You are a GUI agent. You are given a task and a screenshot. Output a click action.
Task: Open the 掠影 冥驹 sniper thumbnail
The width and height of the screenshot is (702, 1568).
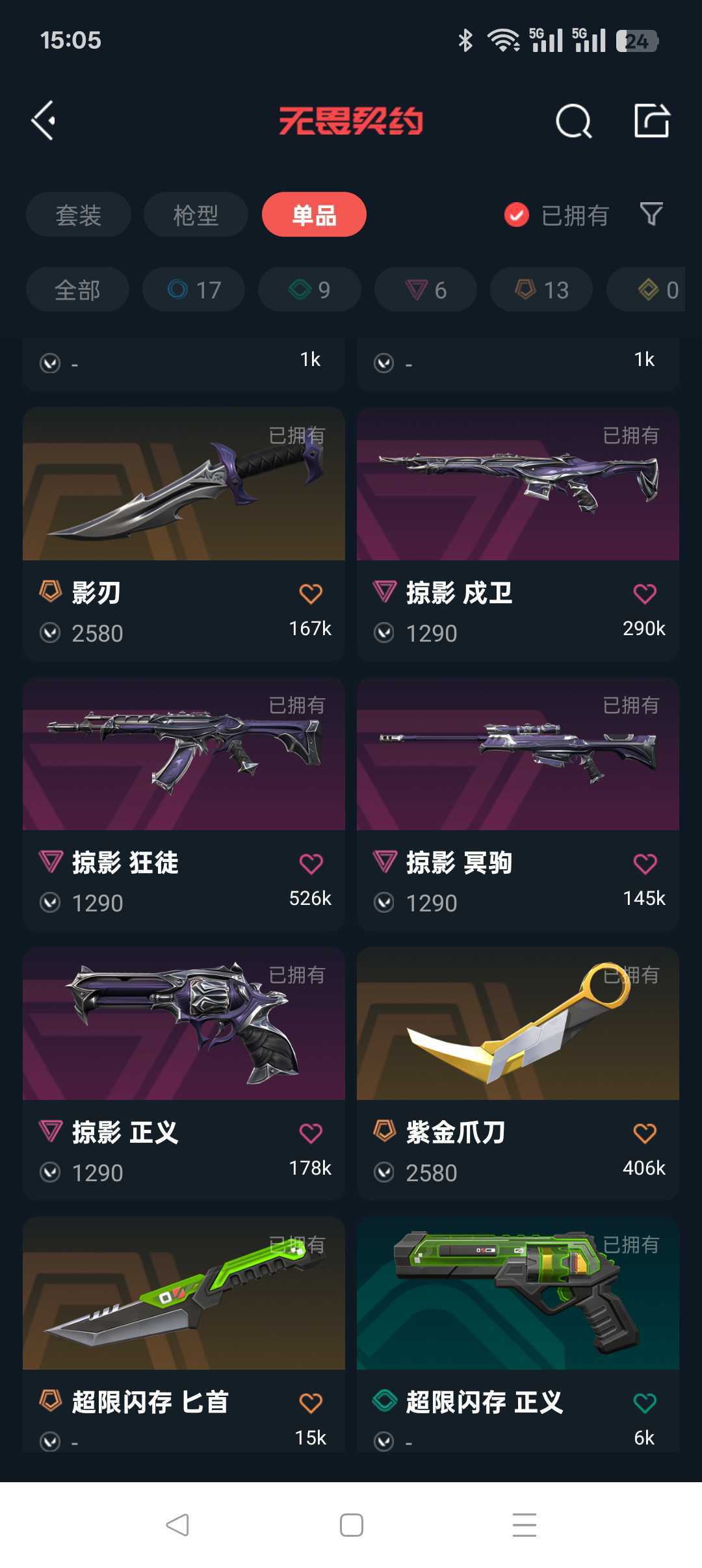[518, 754]
